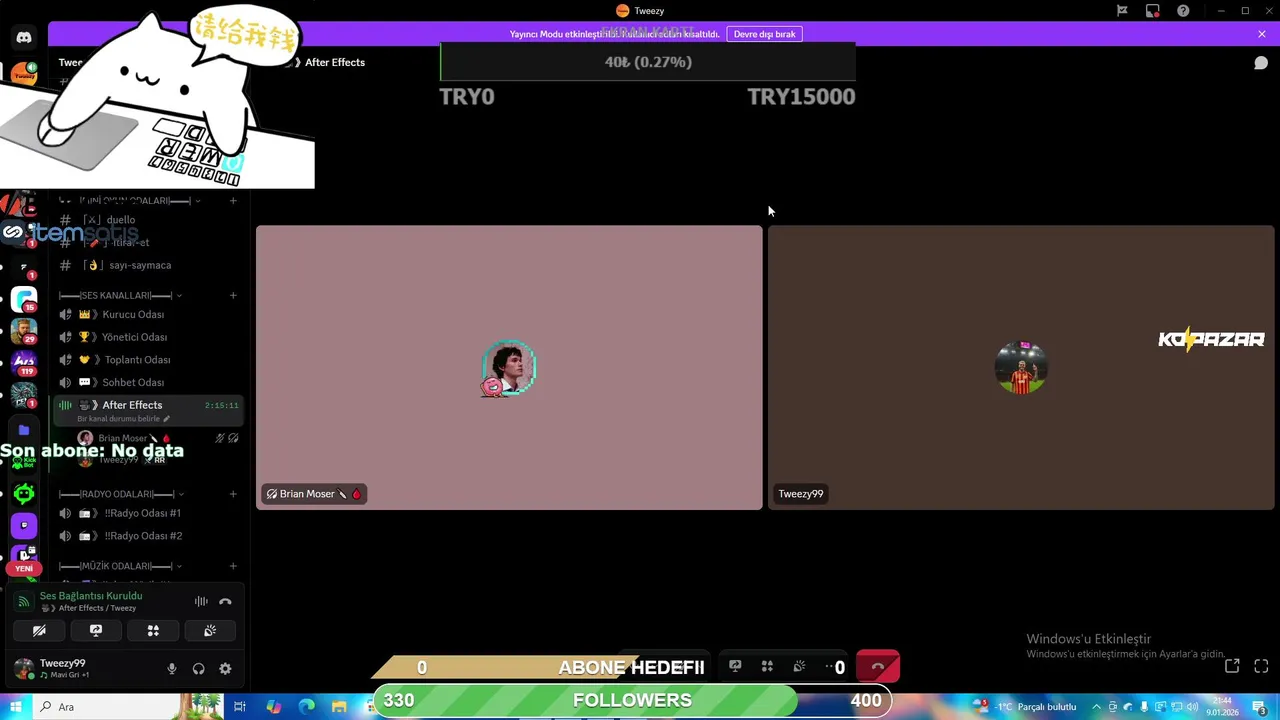
Task: Click the Devre dışı bırak button
Action: coord(764,34)
